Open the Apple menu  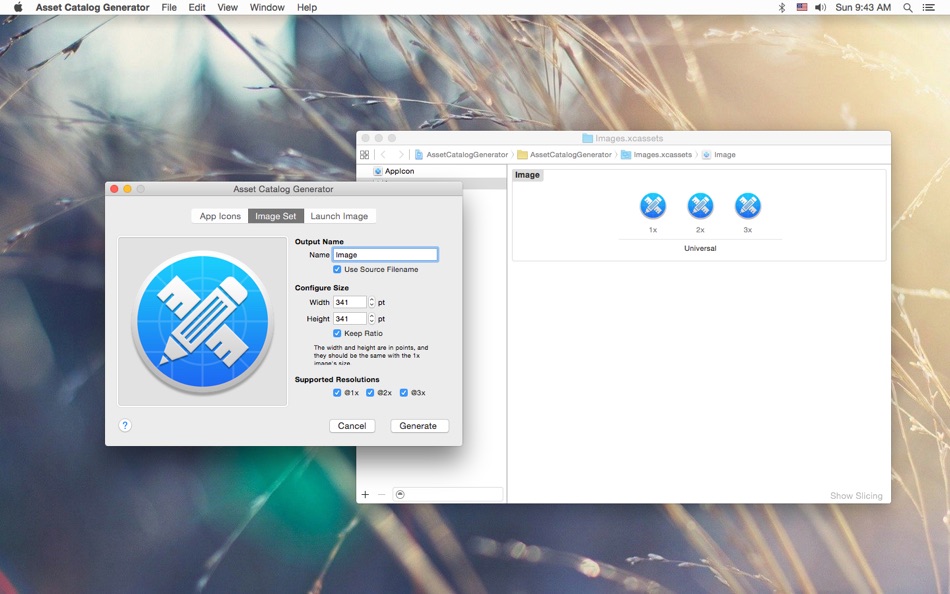18,7
